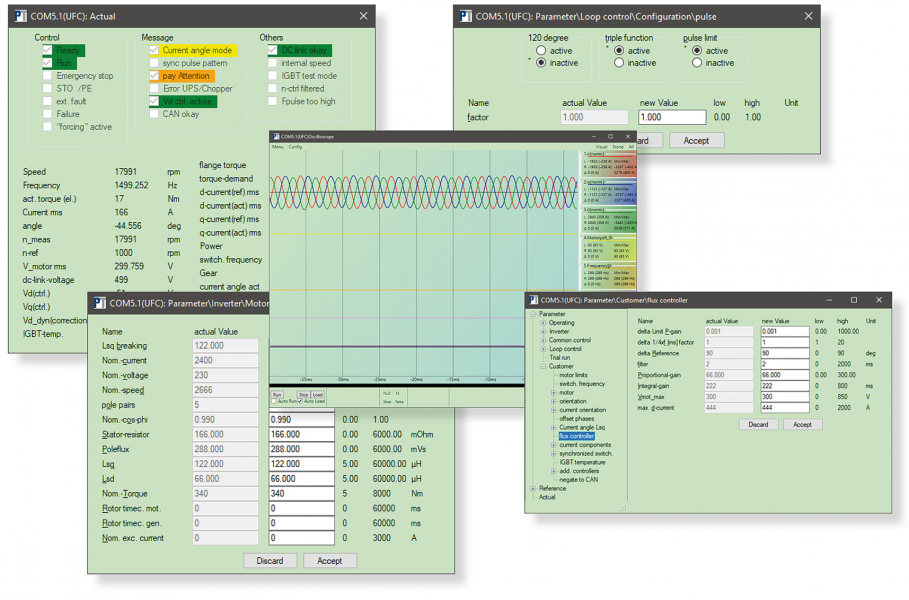Toggle Auto Load checkbox in the Oscilloscope
The width and height of the screenshot is (909, 600).
(300, 401)
